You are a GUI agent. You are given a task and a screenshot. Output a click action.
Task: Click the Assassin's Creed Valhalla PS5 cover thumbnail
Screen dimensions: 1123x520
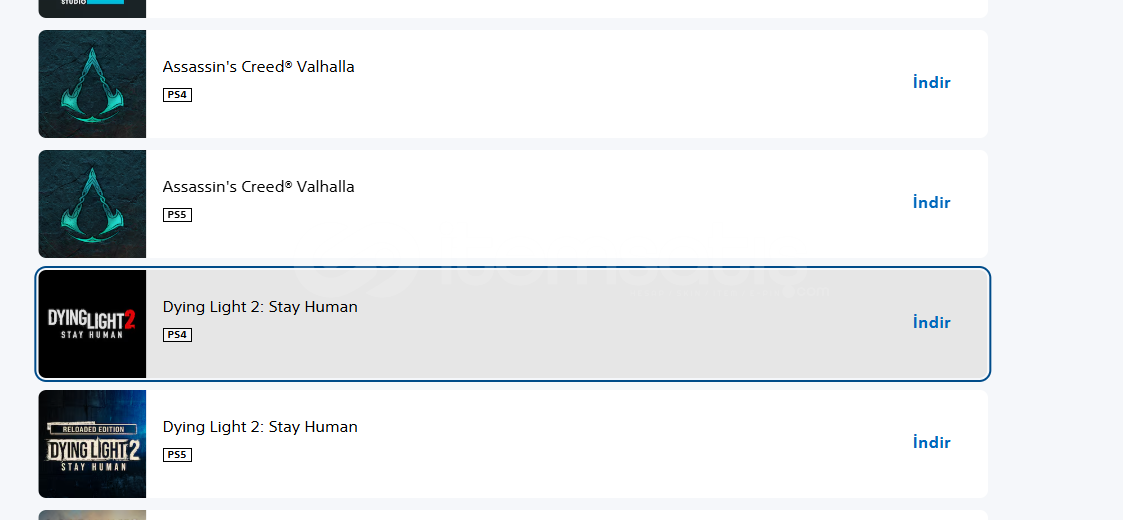[92, 204]
